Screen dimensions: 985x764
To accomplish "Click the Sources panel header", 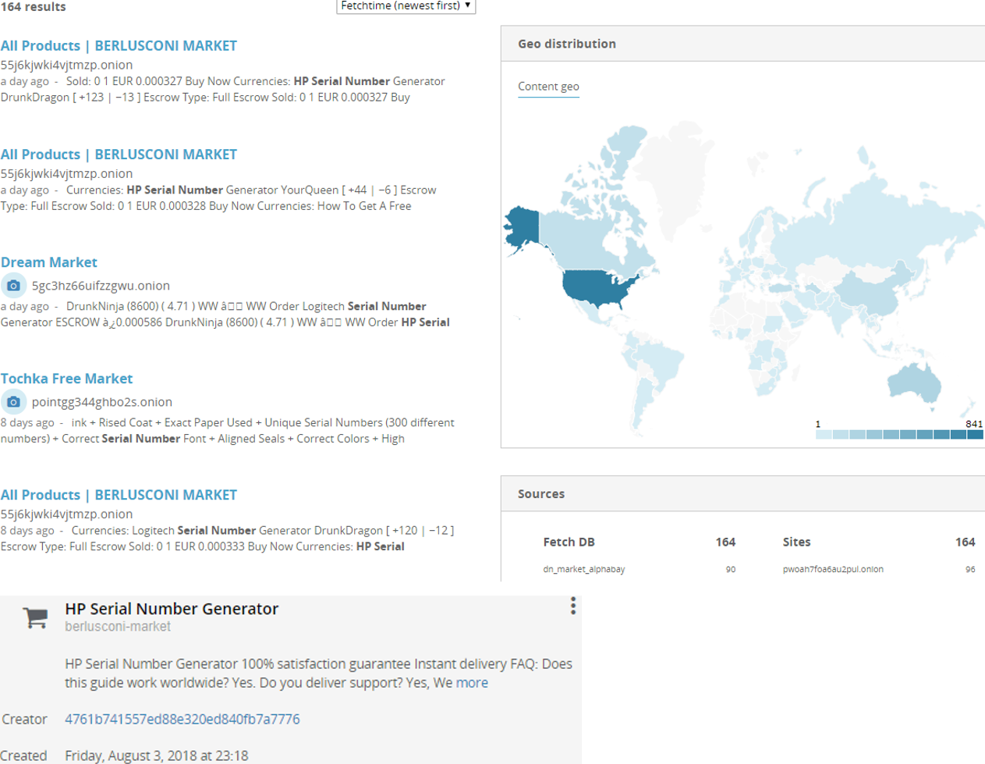I will [x=743, y=494].
